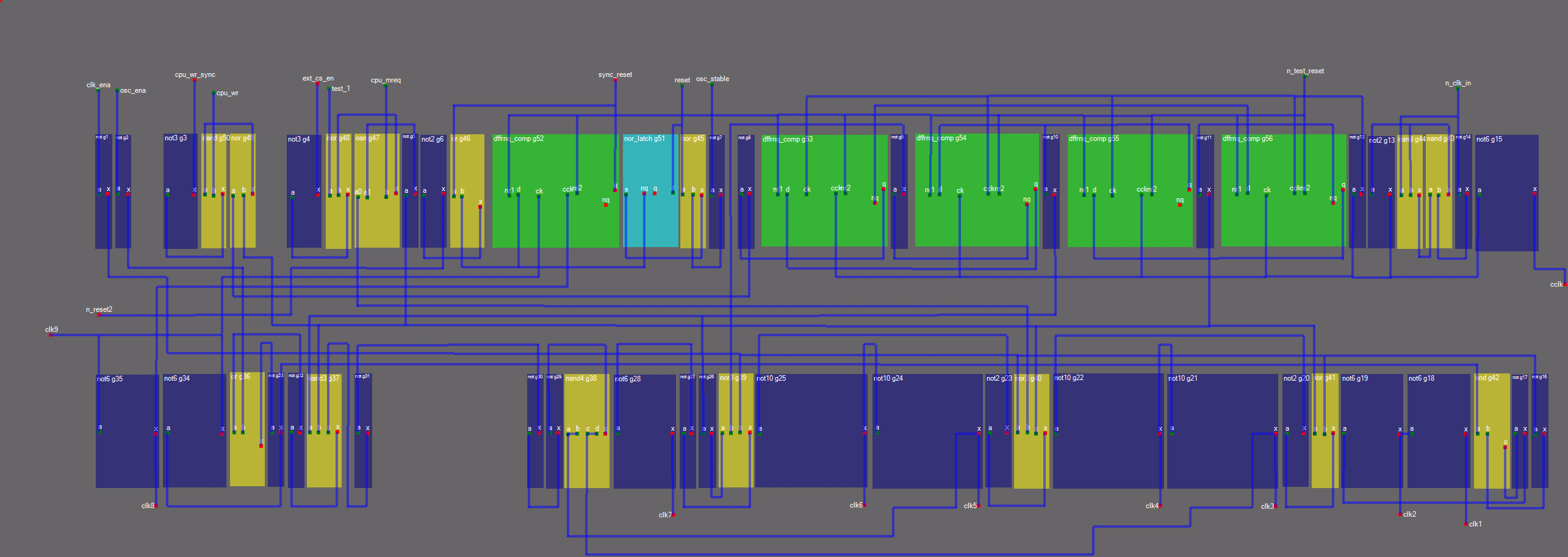
Task: Select the not3 g3 inverter block
Action: 181,191
